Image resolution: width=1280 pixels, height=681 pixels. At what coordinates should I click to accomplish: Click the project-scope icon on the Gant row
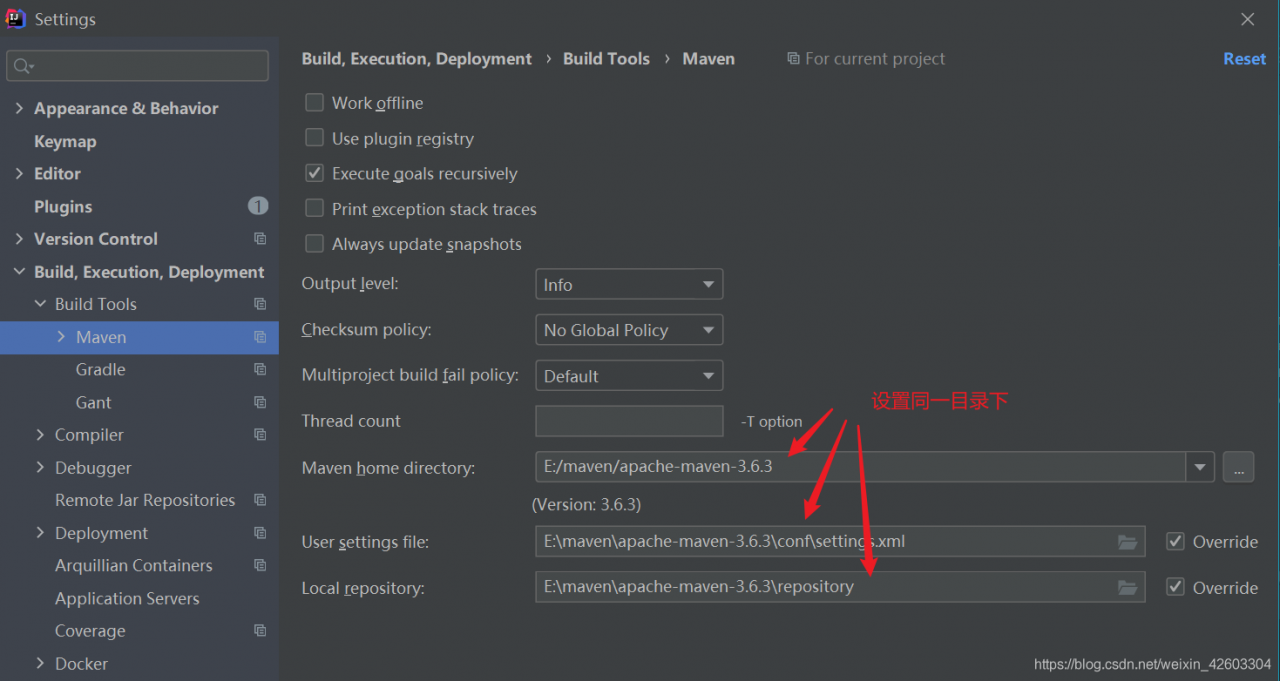260,402
